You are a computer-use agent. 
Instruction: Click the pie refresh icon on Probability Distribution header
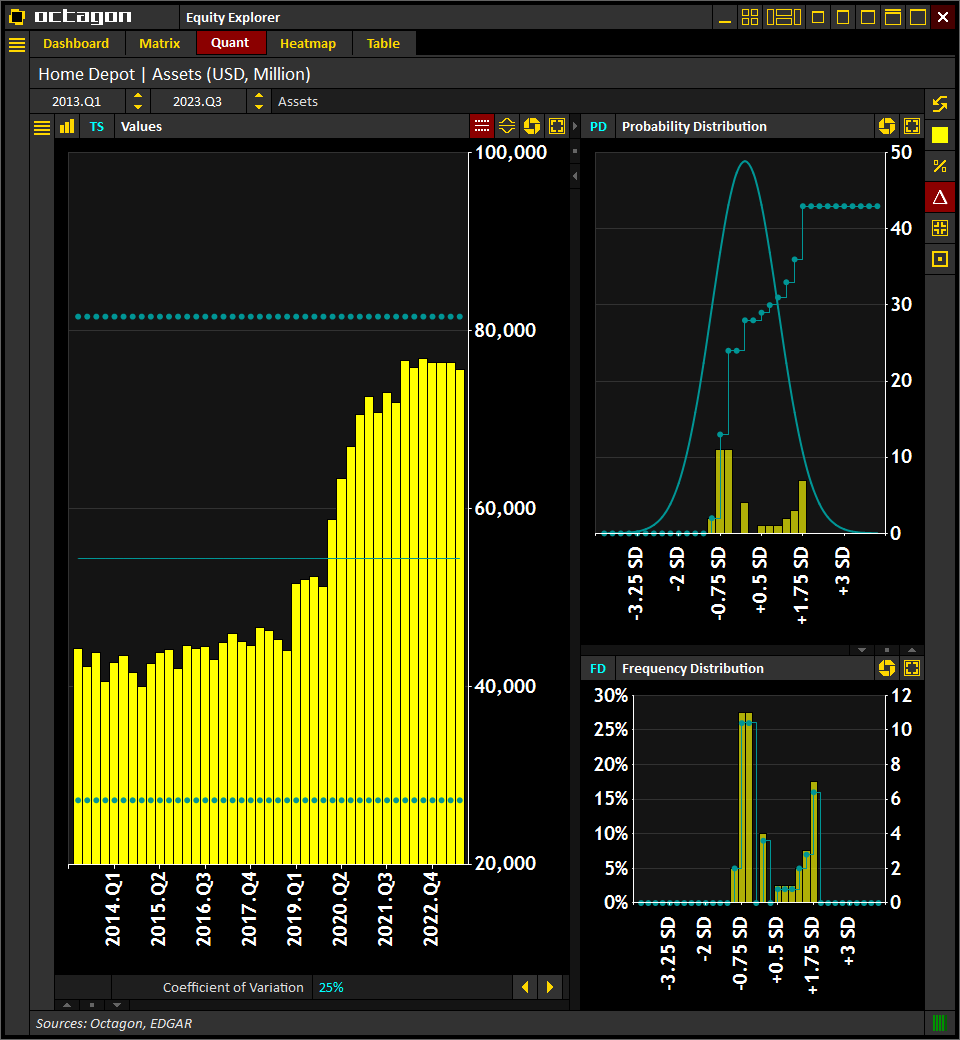(887, 126)
